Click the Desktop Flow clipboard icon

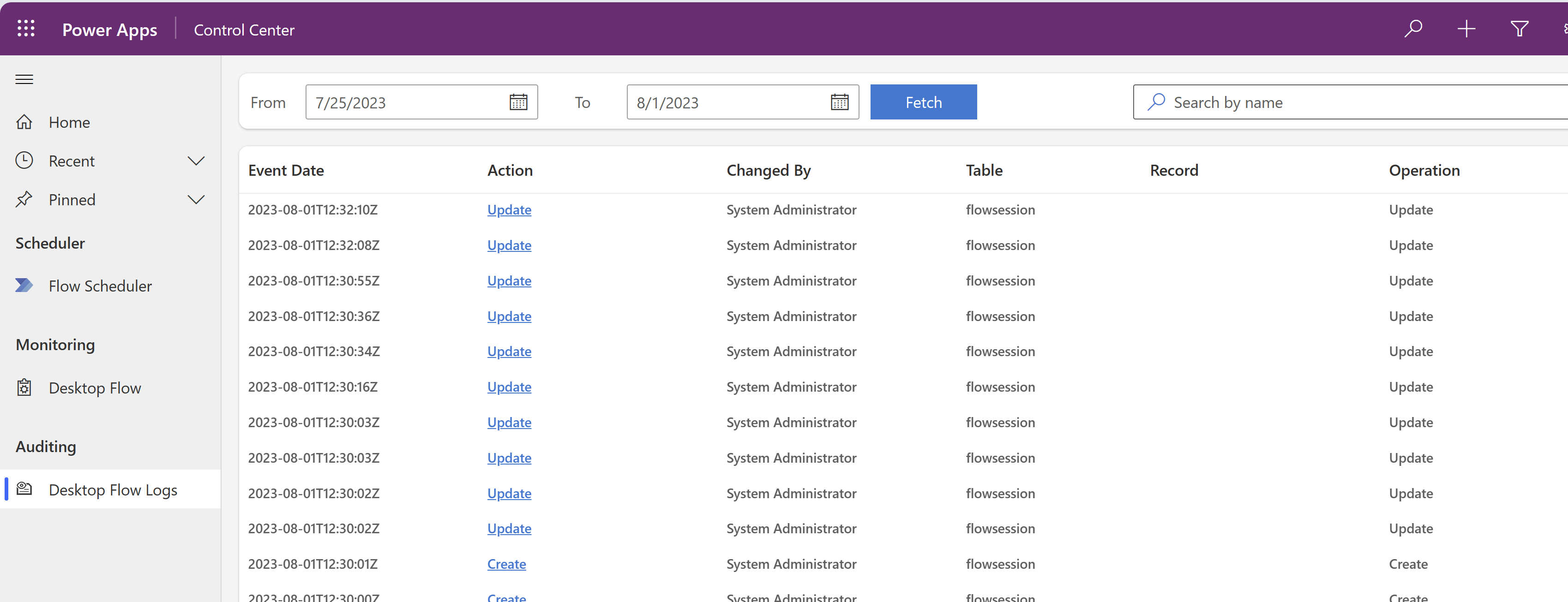[24, 387]
